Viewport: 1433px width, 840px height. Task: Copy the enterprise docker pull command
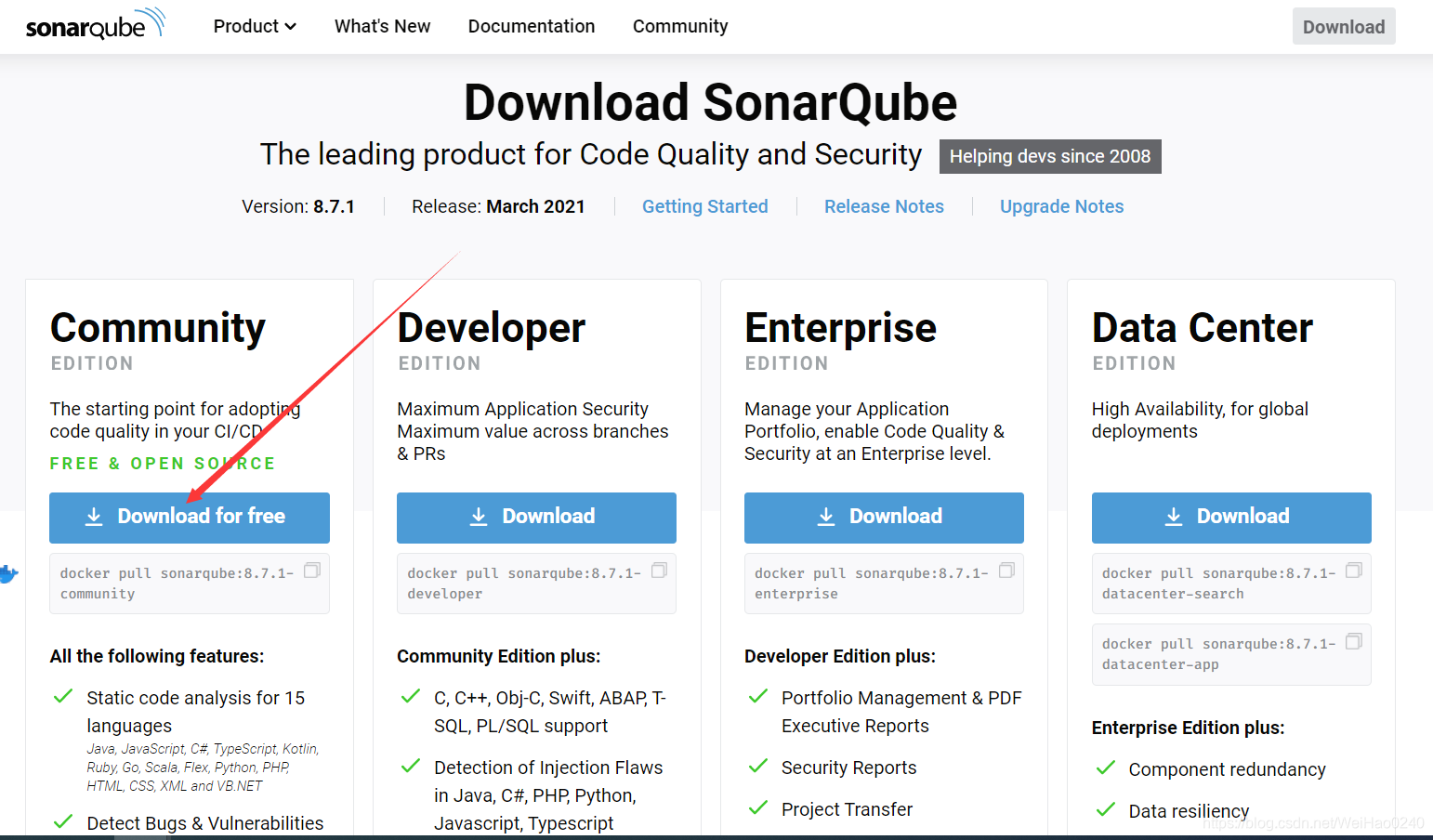point(1006,570)
